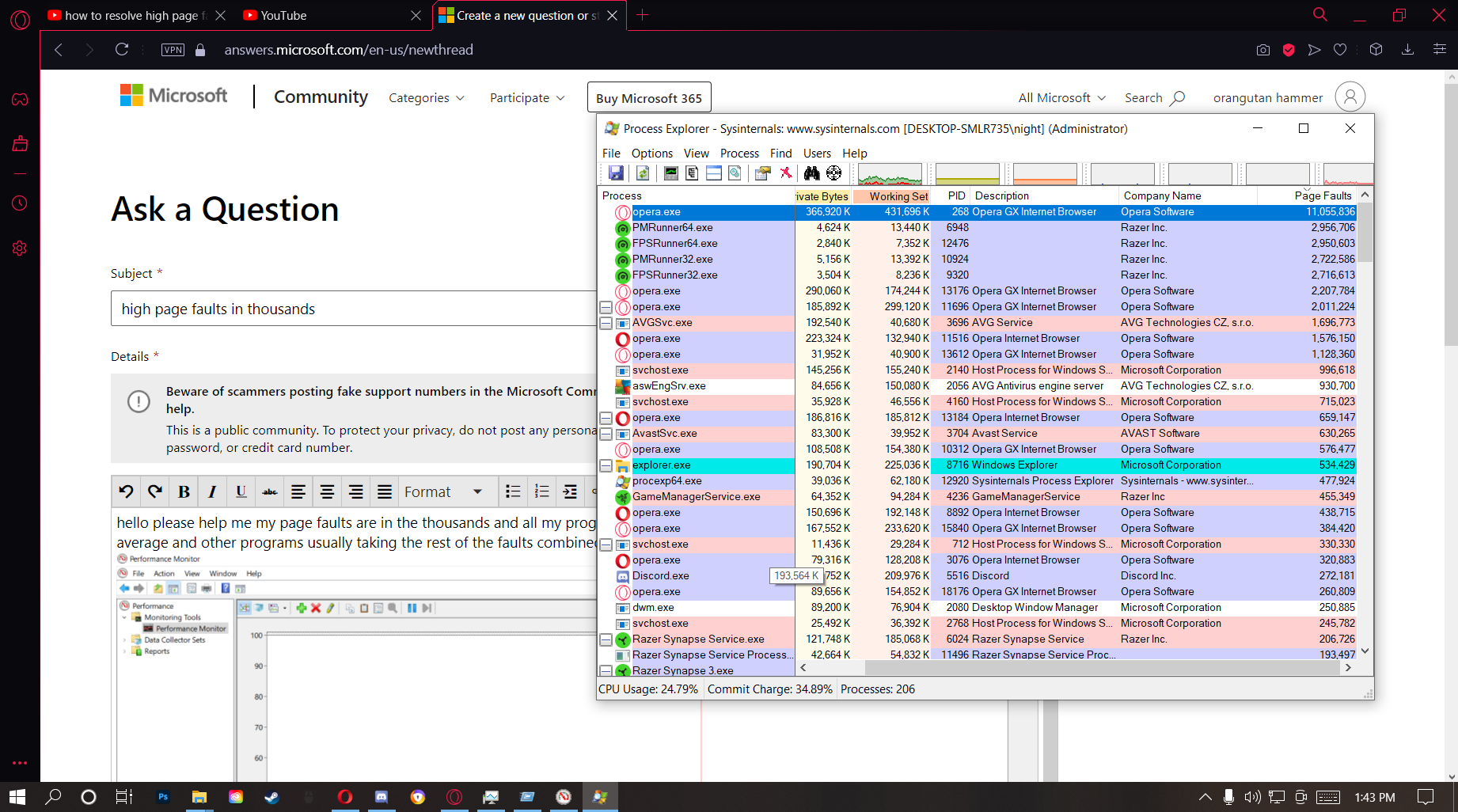
Task: Click the crosshair find-window target icon
Action: pyautogui.click(x=833, y=173)
